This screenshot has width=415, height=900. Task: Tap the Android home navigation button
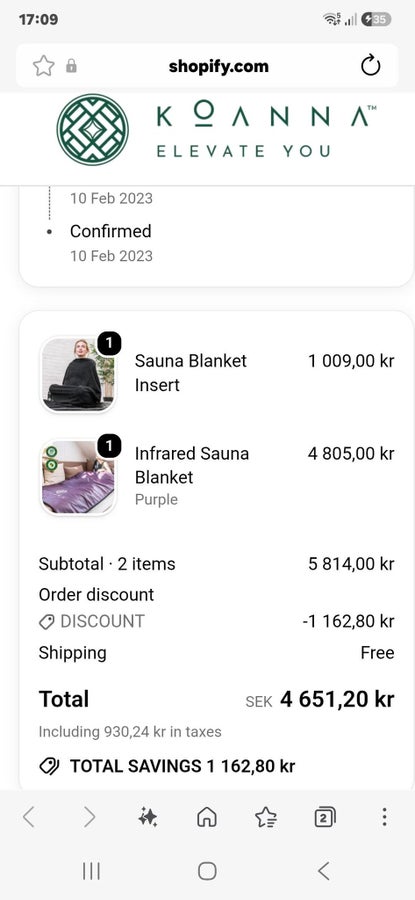(x=207, y=871)
